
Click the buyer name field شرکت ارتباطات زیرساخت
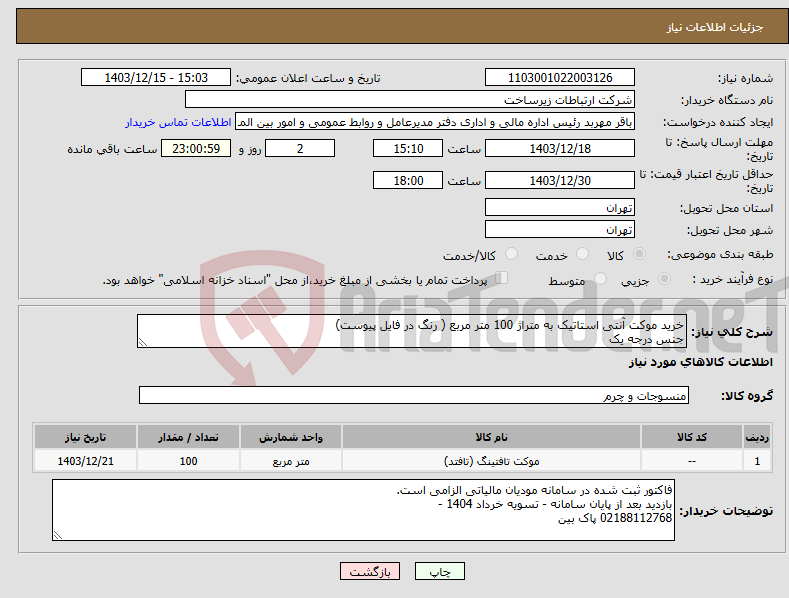410,100
